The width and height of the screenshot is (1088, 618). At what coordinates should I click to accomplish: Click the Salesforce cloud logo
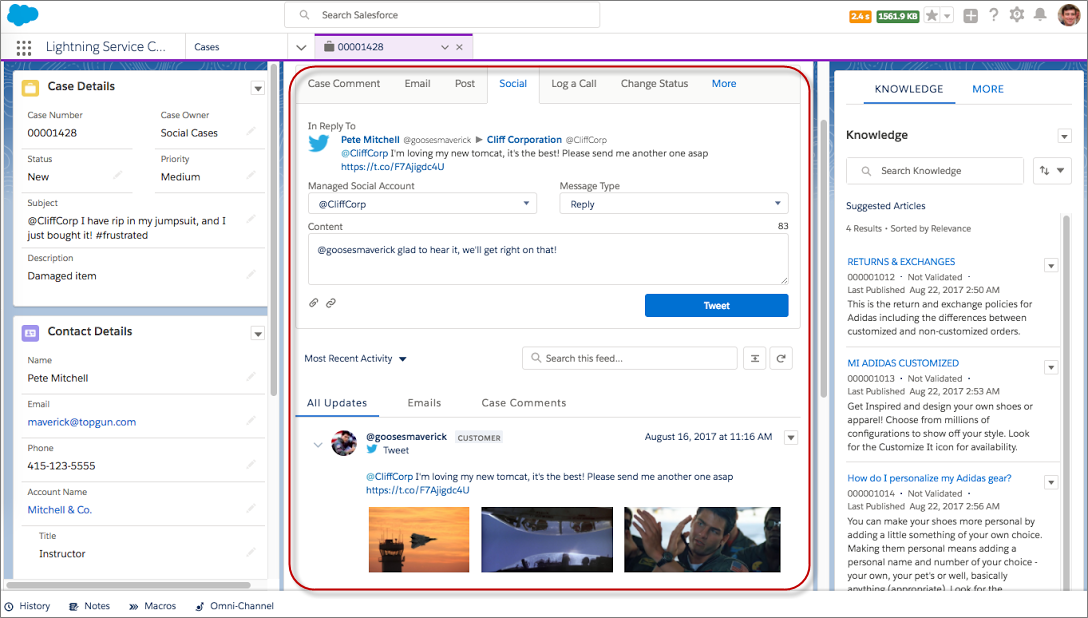pos(23,15)
